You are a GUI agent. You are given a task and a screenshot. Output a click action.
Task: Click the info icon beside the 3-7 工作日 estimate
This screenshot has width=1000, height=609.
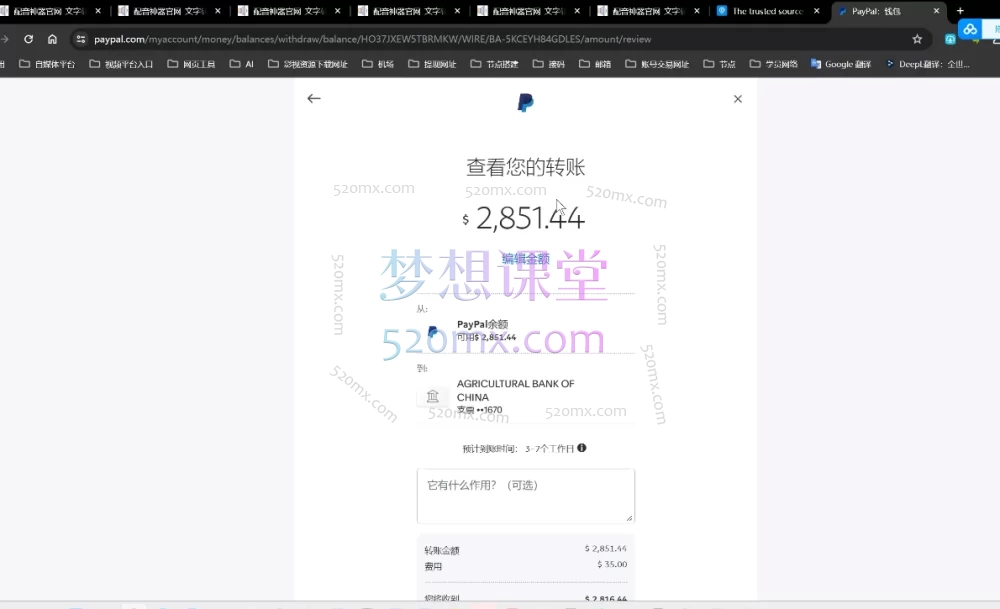581,447
